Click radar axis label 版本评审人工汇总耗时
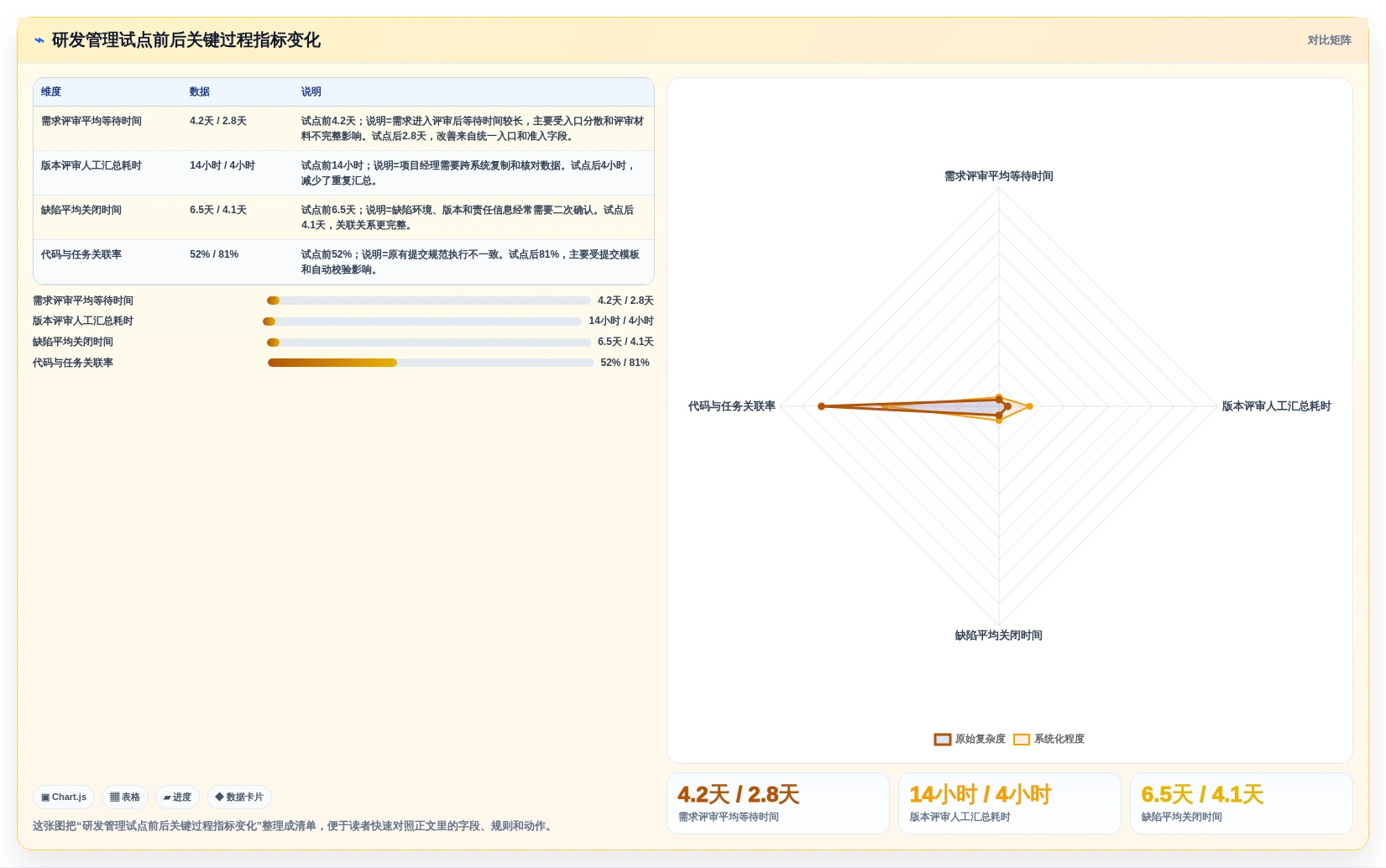This screenshot has height=868, width=1386. 1276,406
